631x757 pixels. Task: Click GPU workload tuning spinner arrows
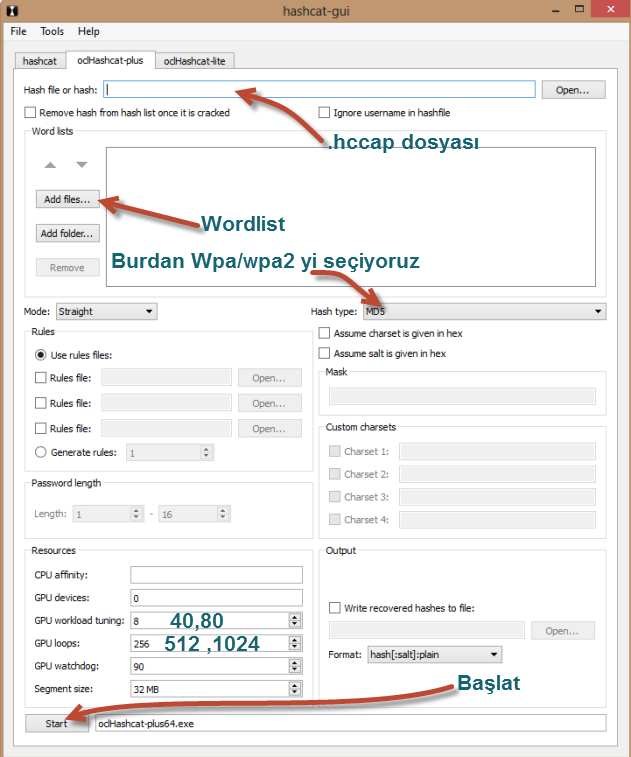pyautogui.click(x=295, y=620)
